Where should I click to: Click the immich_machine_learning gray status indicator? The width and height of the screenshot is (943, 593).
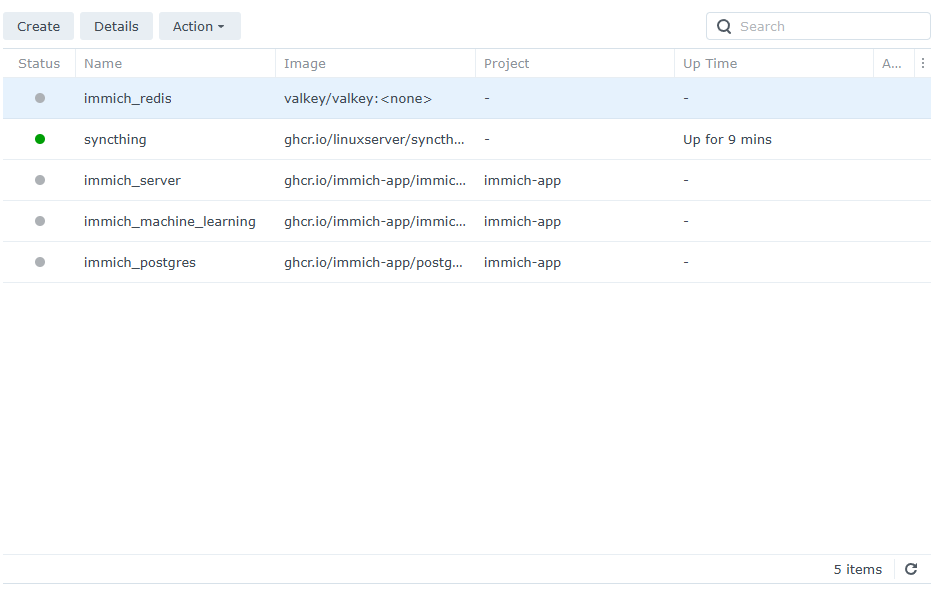click(40, 221)
